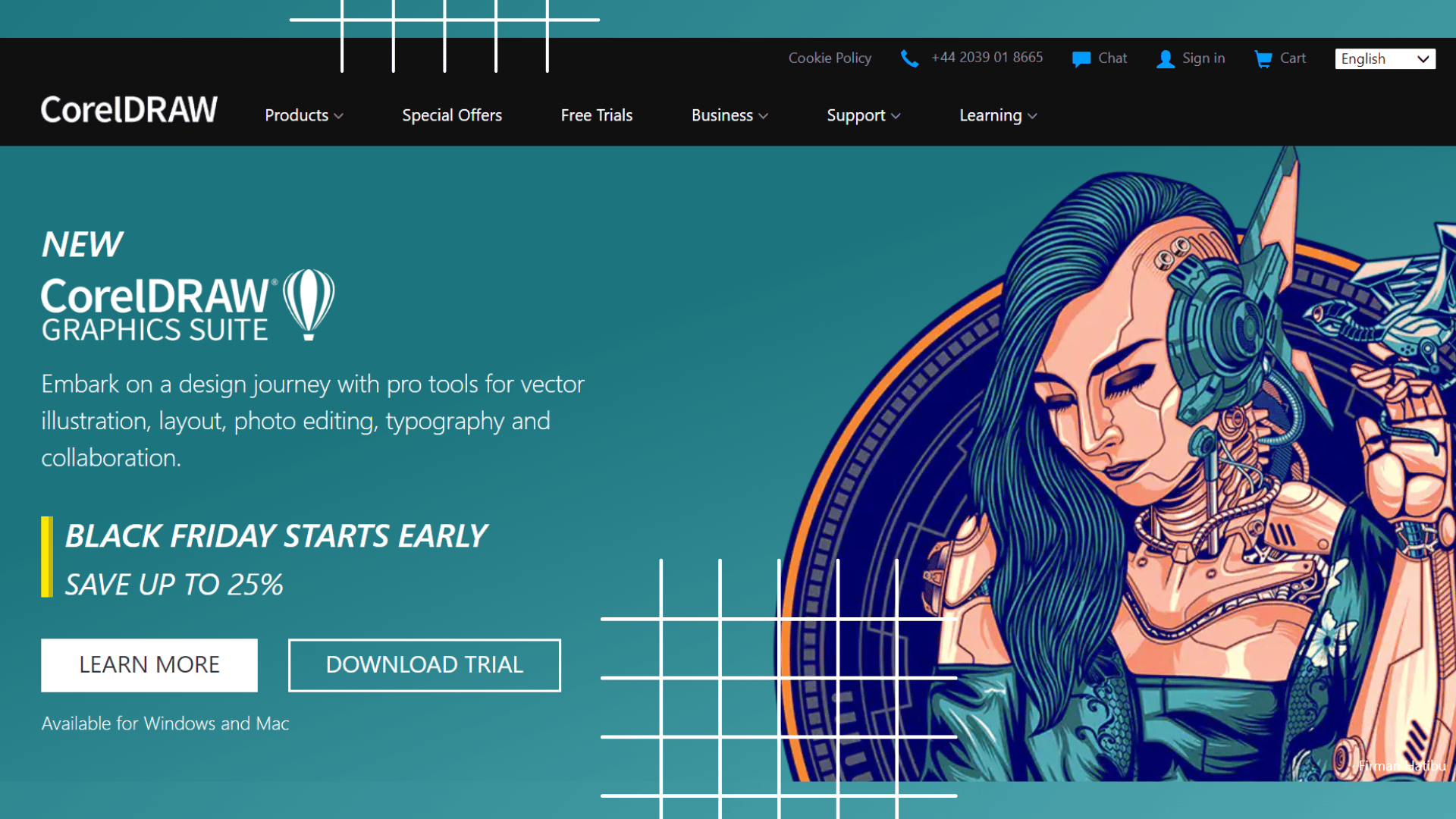
Task: Click the phone call icon
Action: 909,58
